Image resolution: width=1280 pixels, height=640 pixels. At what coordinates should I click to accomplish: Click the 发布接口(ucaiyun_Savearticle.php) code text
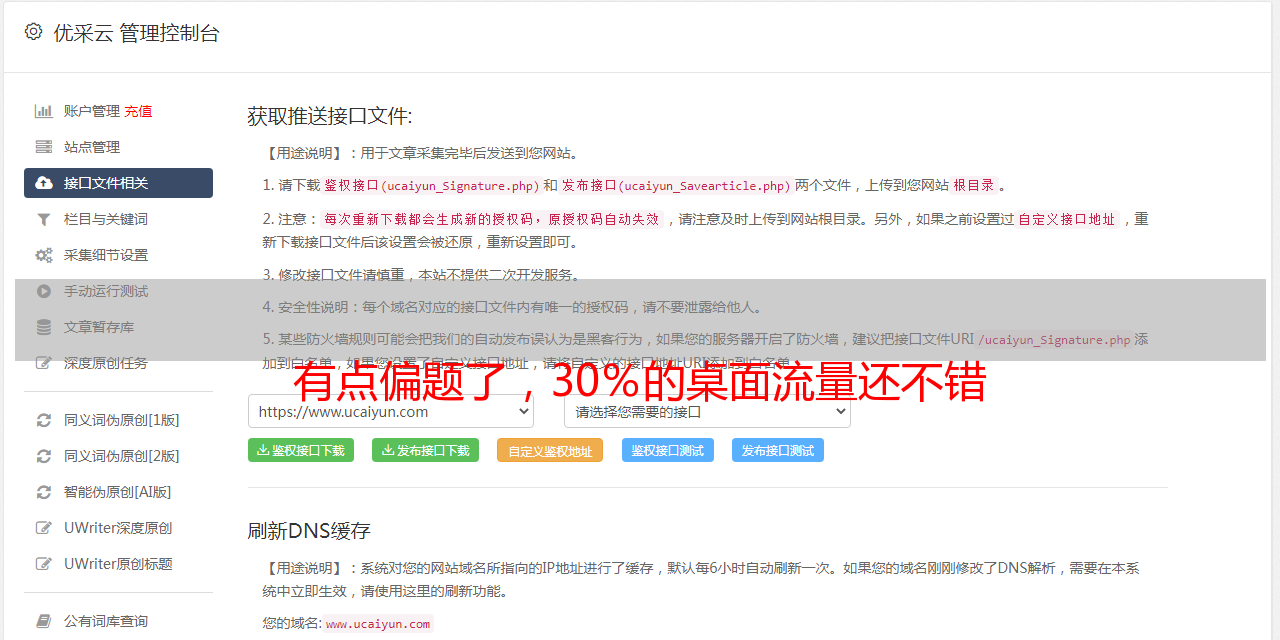(676, 185)
